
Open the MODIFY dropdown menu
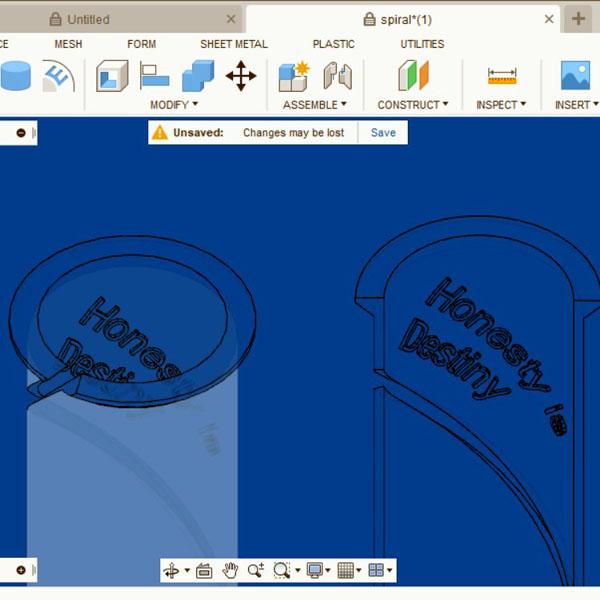[x=174, y=104]
